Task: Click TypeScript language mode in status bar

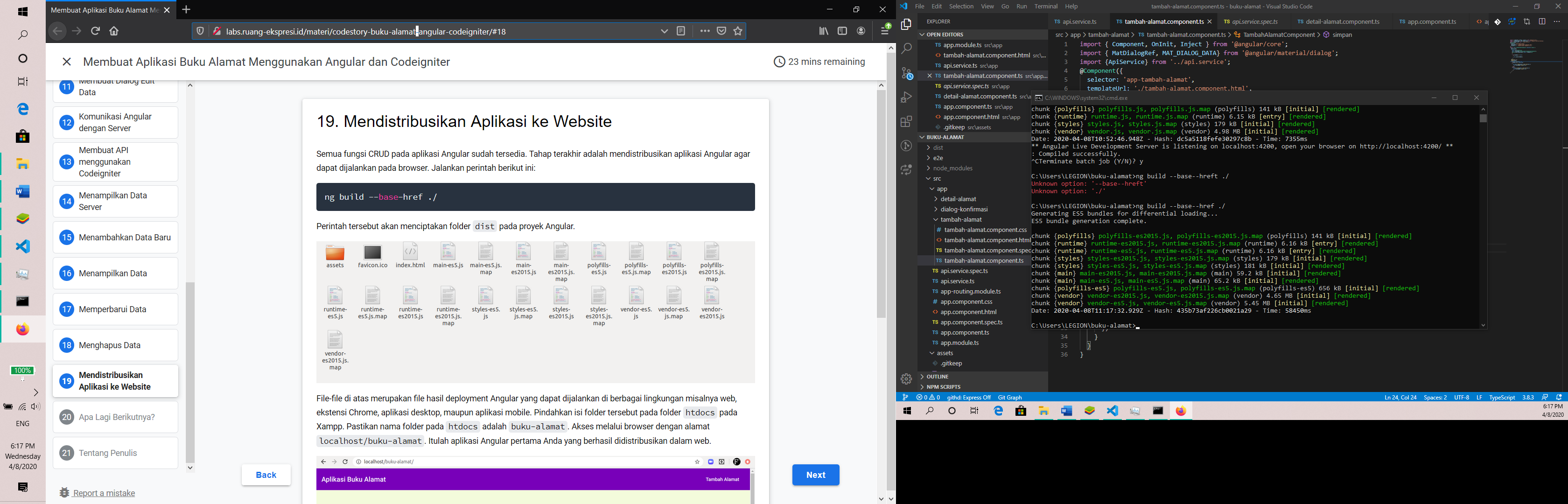Action: click(x=1502, y=398)
